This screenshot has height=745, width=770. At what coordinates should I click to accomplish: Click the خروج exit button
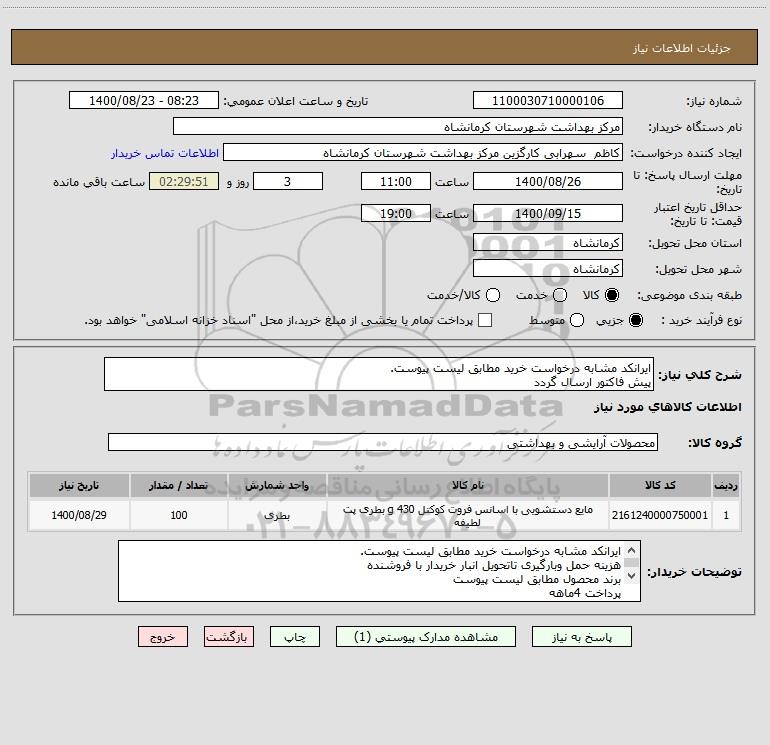point(163,637)
